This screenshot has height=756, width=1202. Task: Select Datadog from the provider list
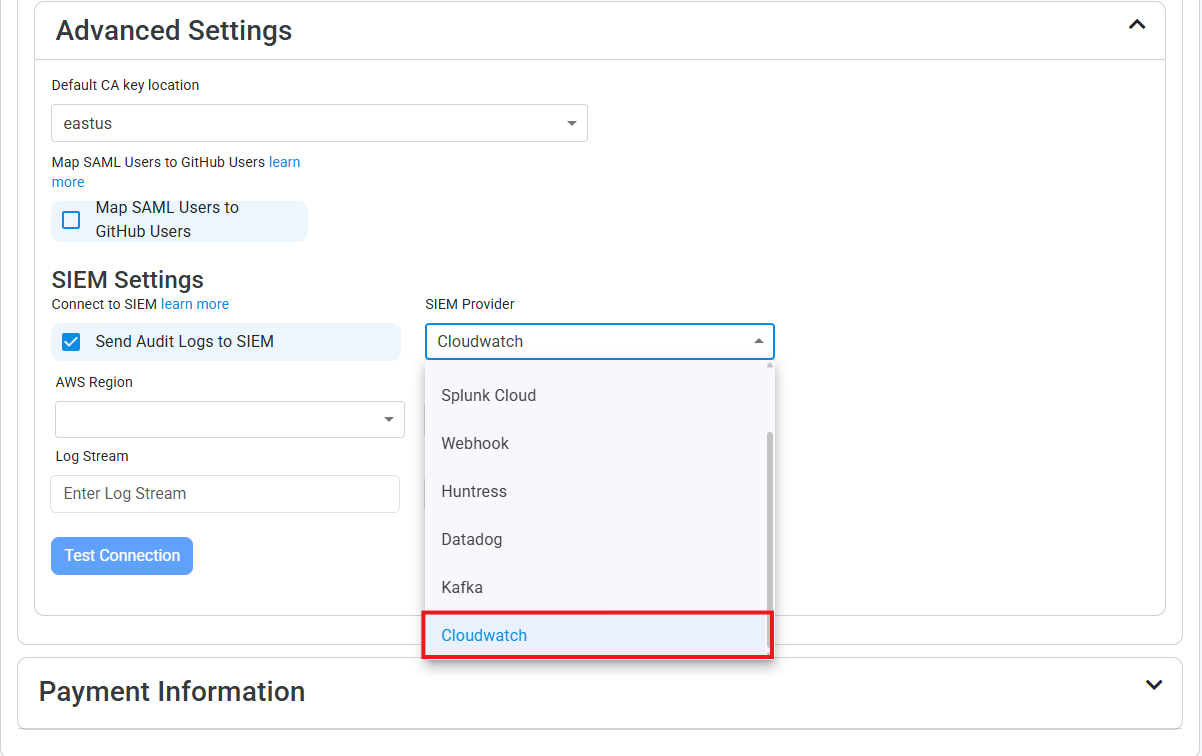(471, 539)
